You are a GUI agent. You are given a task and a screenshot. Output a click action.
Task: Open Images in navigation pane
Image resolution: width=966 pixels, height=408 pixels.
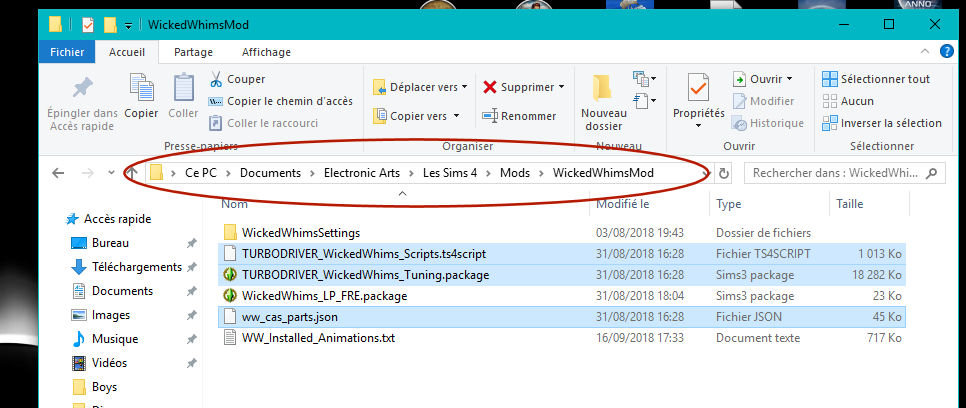(x=100, y=315)
